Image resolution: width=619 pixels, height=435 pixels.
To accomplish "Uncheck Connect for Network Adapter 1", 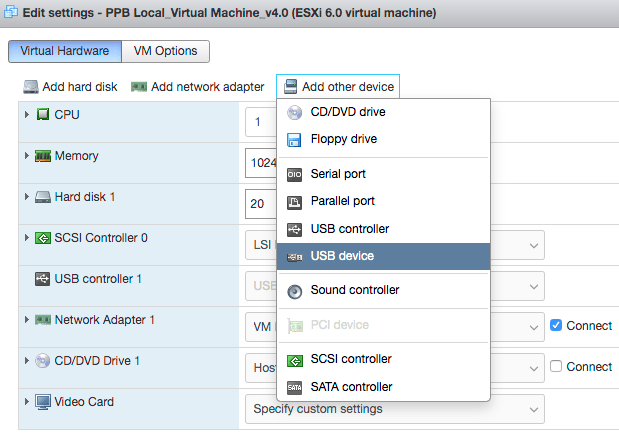I will point(557,325).
